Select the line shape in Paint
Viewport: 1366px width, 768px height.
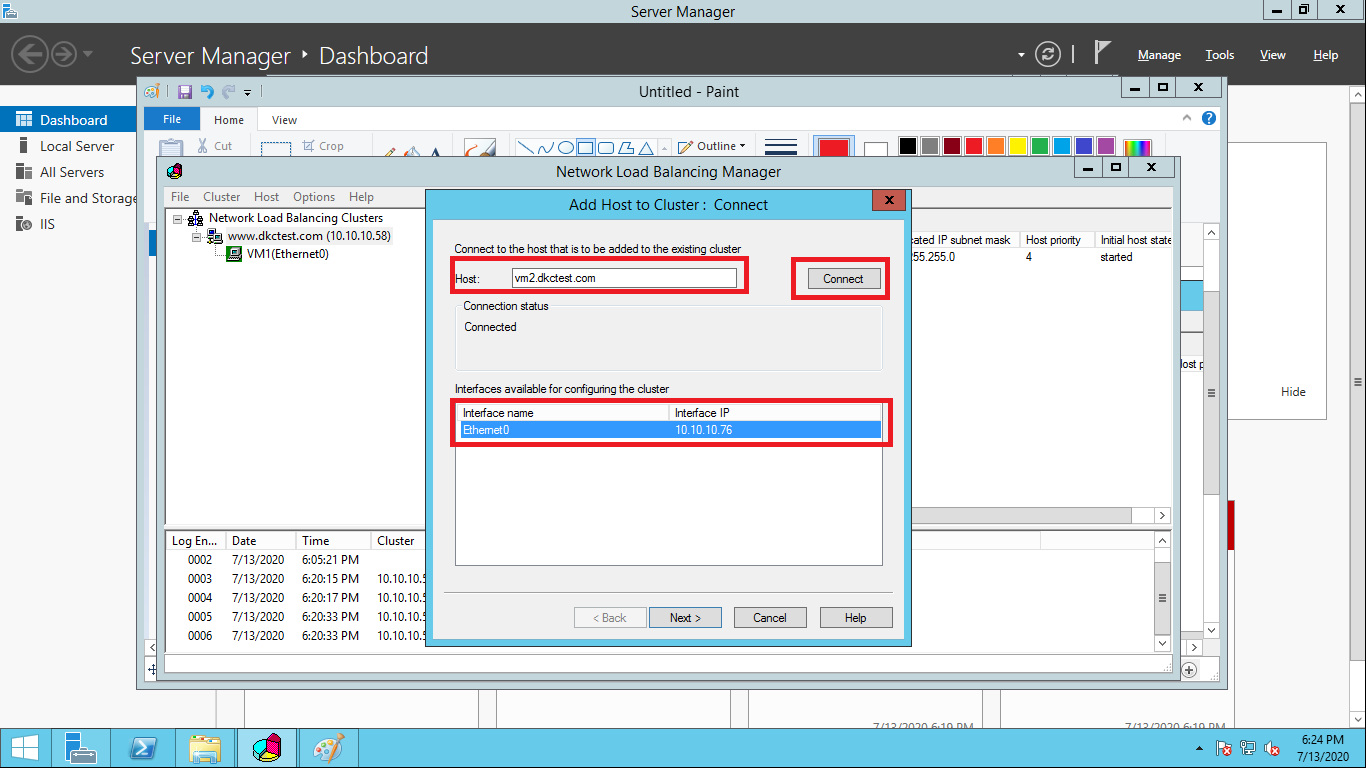[x=525, y=147]
